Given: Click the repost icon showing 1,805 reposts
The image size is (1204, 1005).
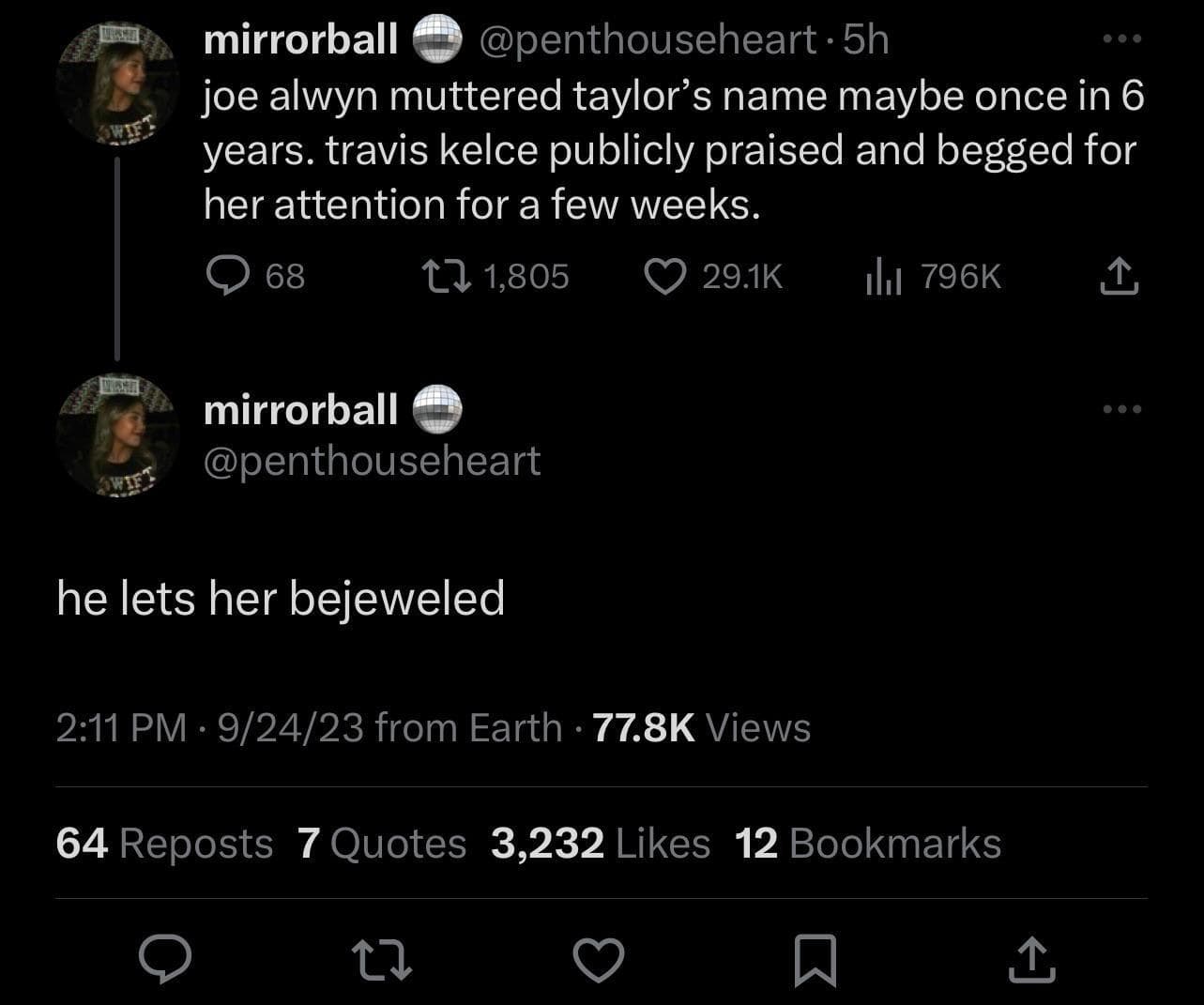Looking at the screenshot, I should [450, 275].
